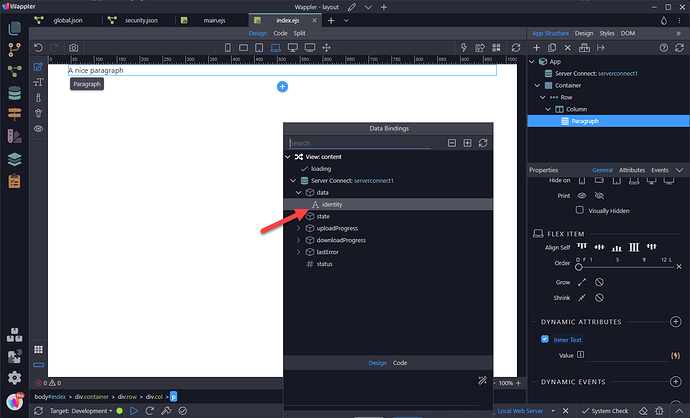Click the Inner Text Value input field
This screenshot has width=690, height=418.
[627, 356]
